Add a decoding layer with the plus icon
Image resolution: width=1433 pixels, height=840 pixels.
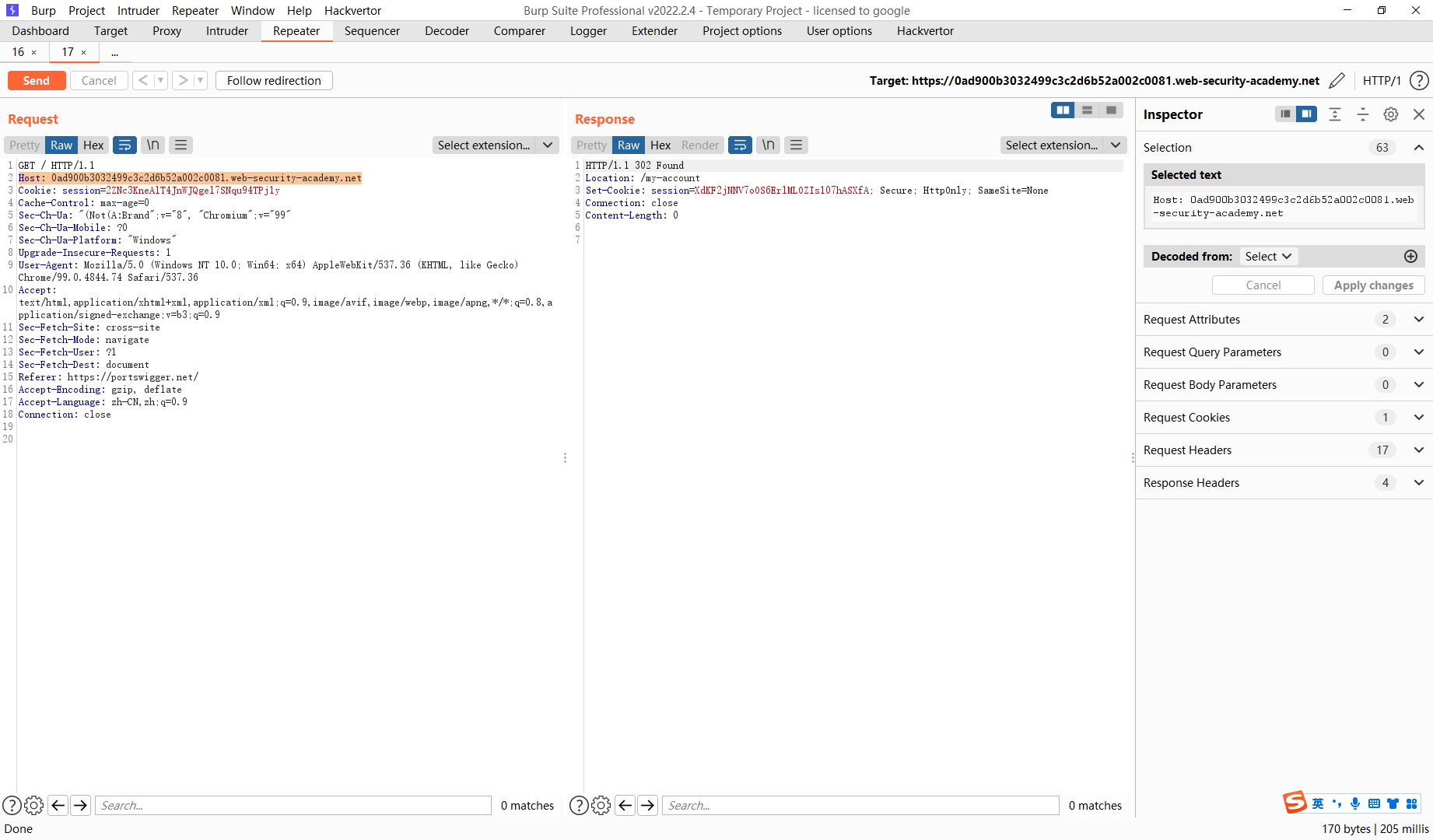coord(1411,256)
